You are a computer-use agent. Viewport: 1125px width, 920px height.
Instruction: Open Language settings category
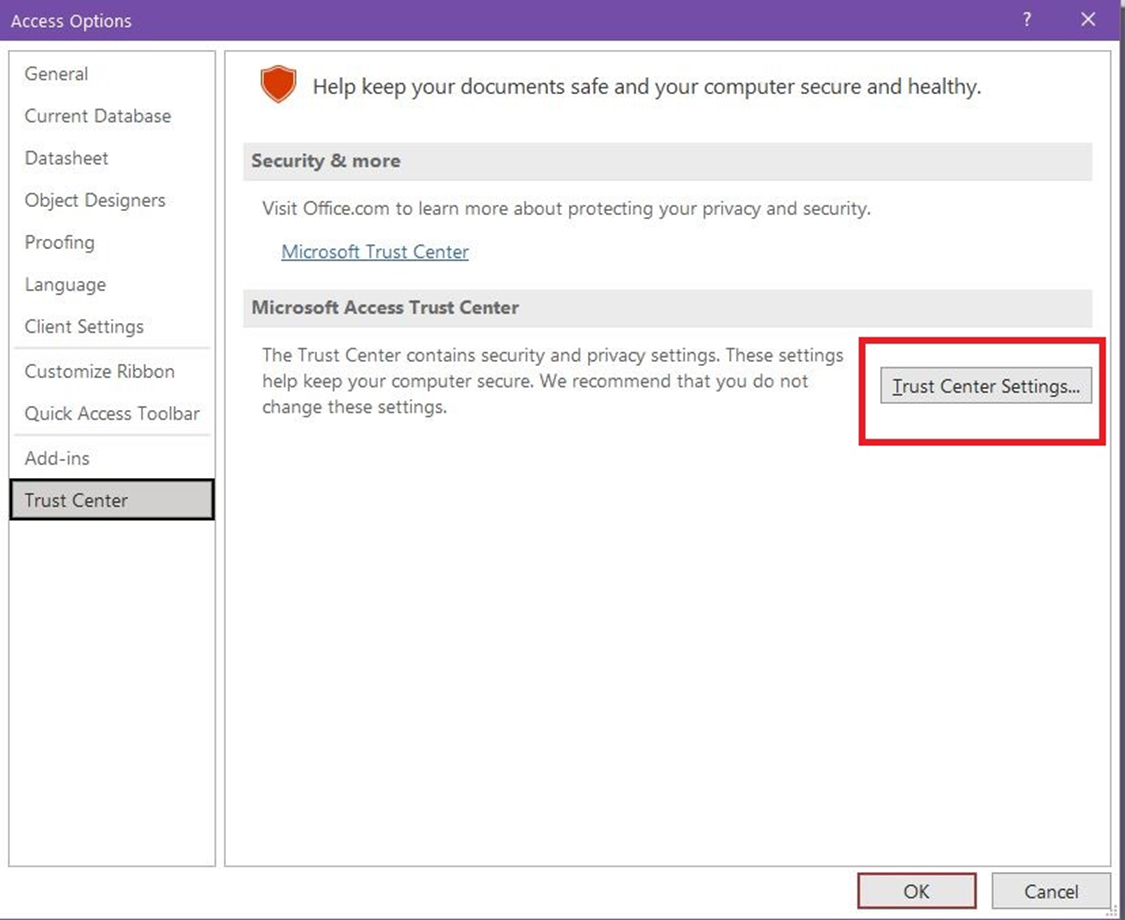[112, 285]
